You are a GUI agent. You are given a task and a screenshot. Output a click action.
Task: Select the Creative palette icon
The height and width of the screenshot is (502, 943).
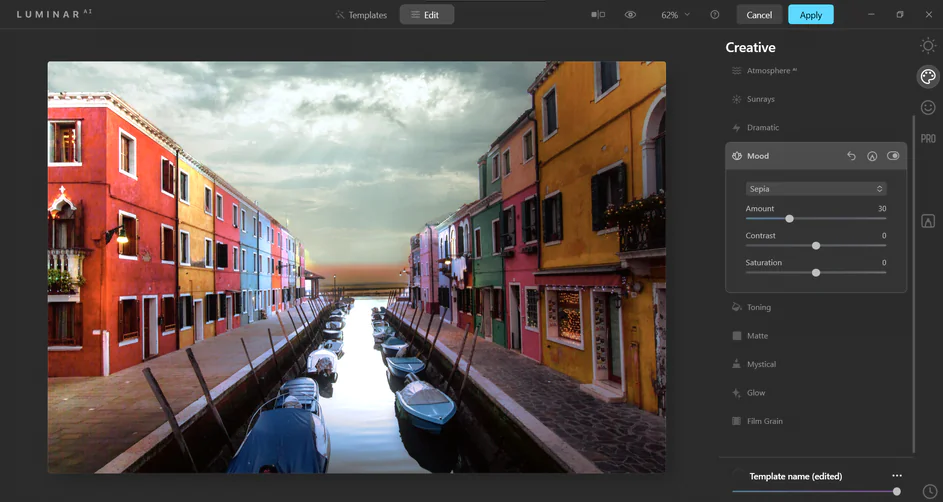click(x=928, y=77)
